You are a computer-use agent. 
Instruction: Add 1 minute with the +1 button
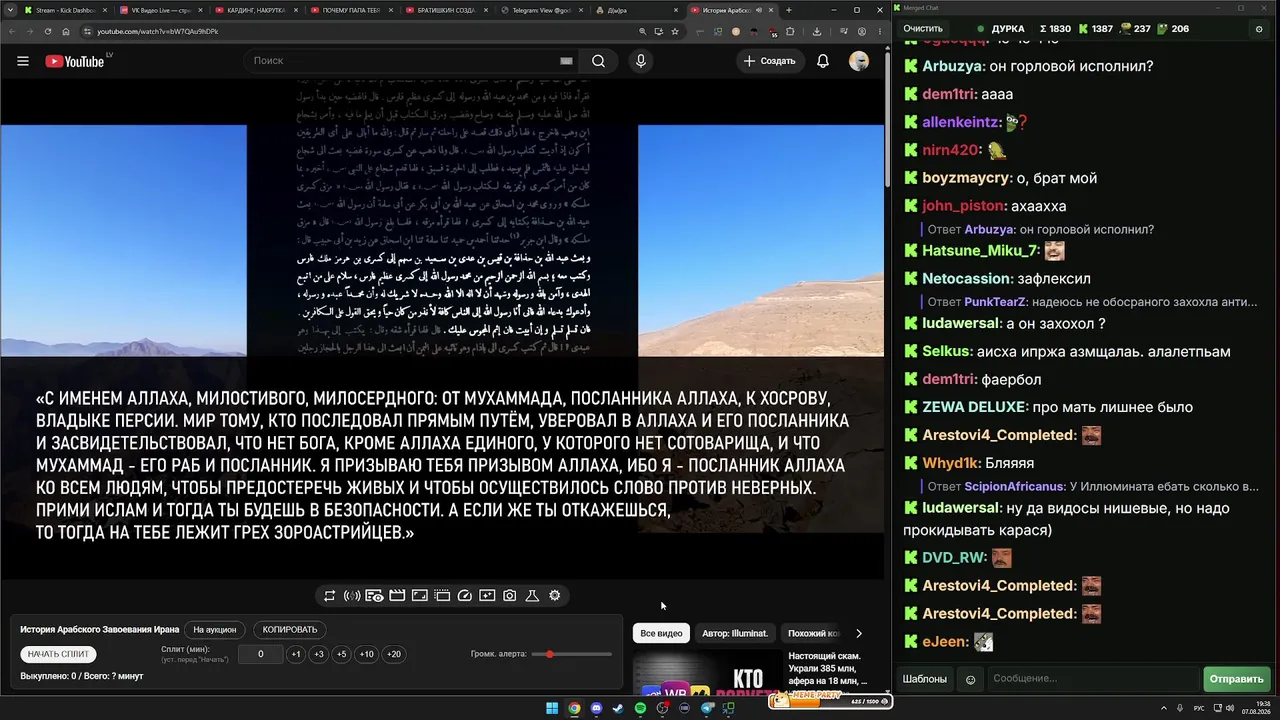(296, 654)
